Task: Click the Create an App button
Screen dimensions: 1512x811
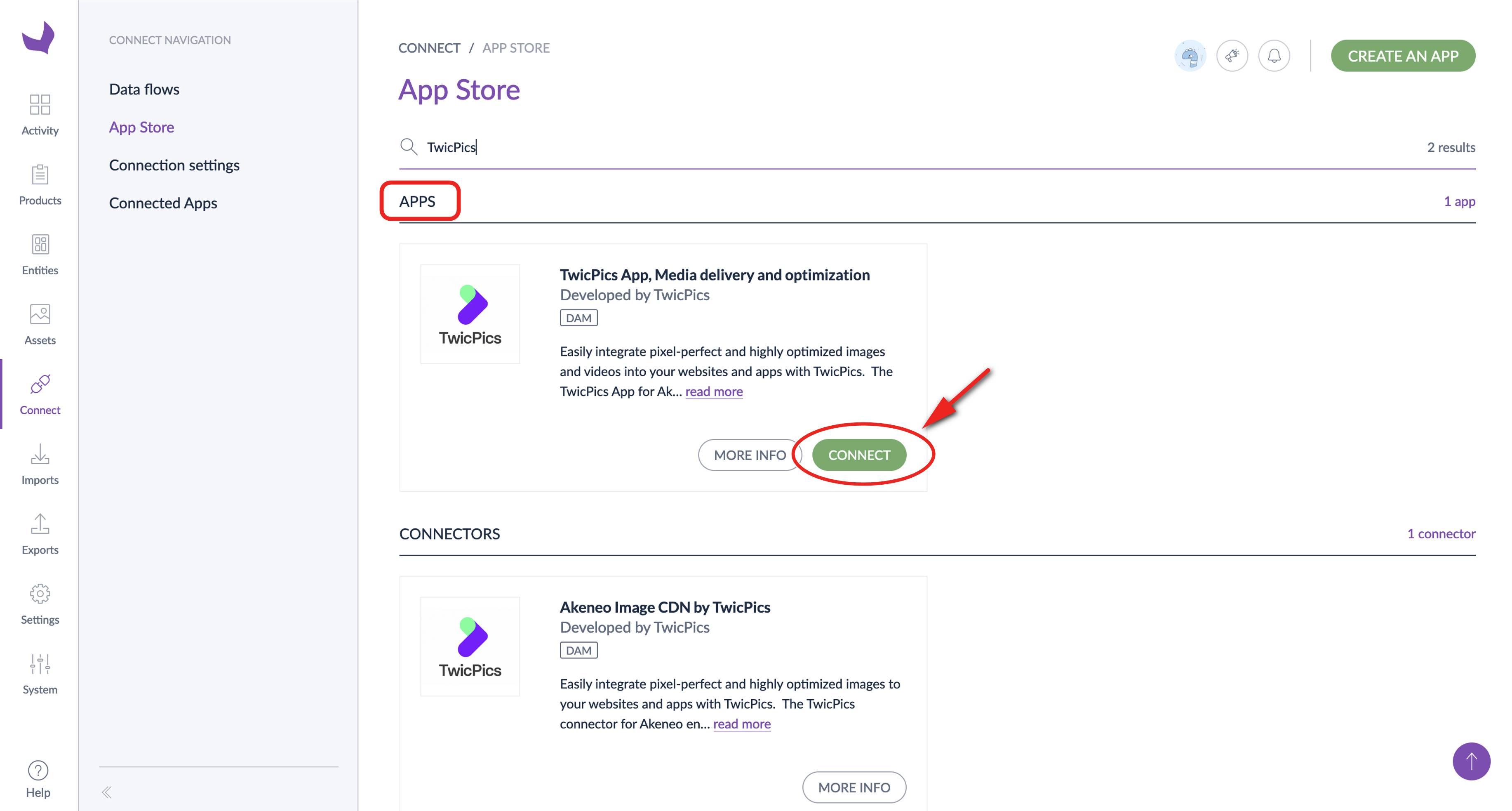Action: coord(1403,56)
